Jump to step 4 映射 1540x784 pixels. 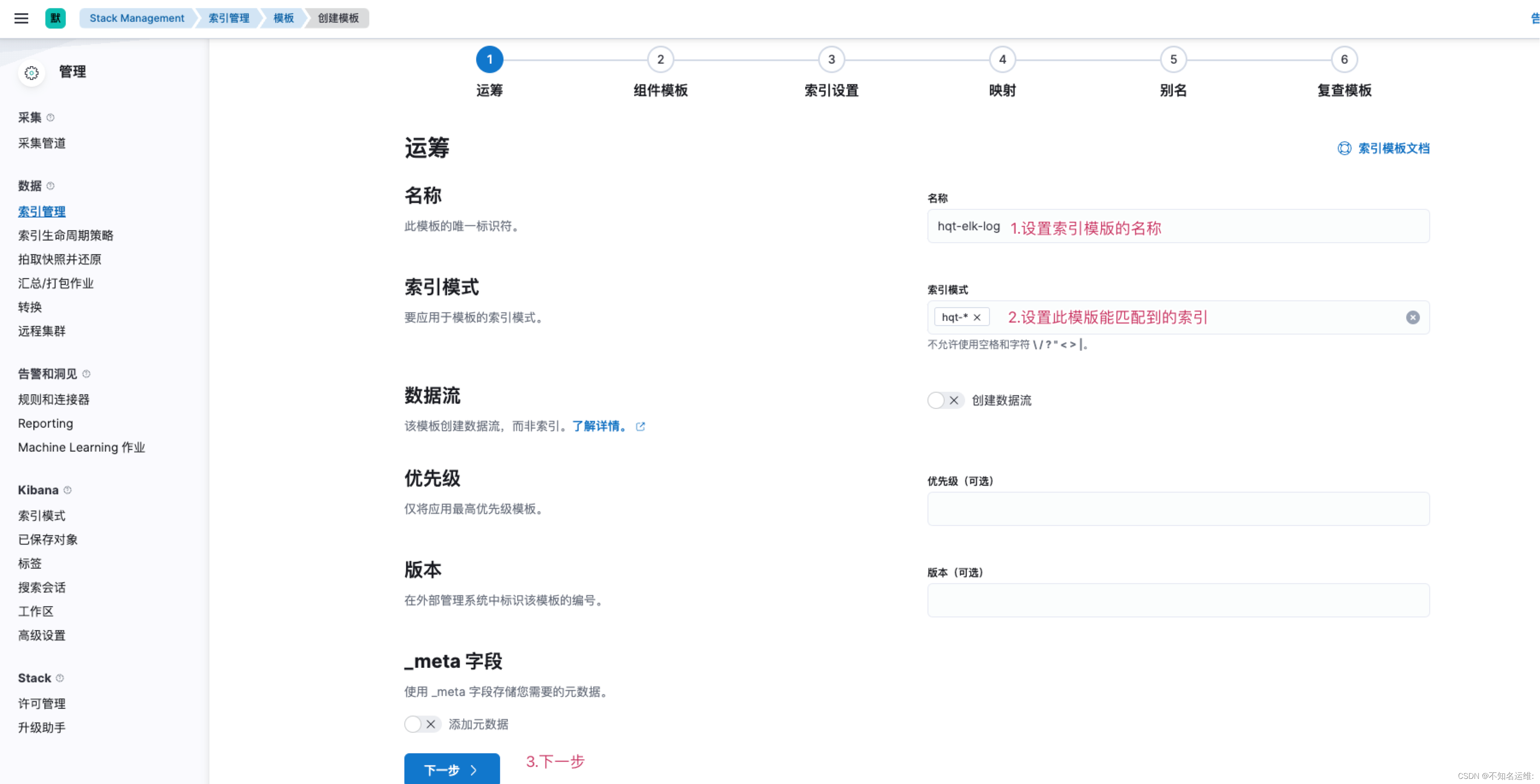point(1002,60)
